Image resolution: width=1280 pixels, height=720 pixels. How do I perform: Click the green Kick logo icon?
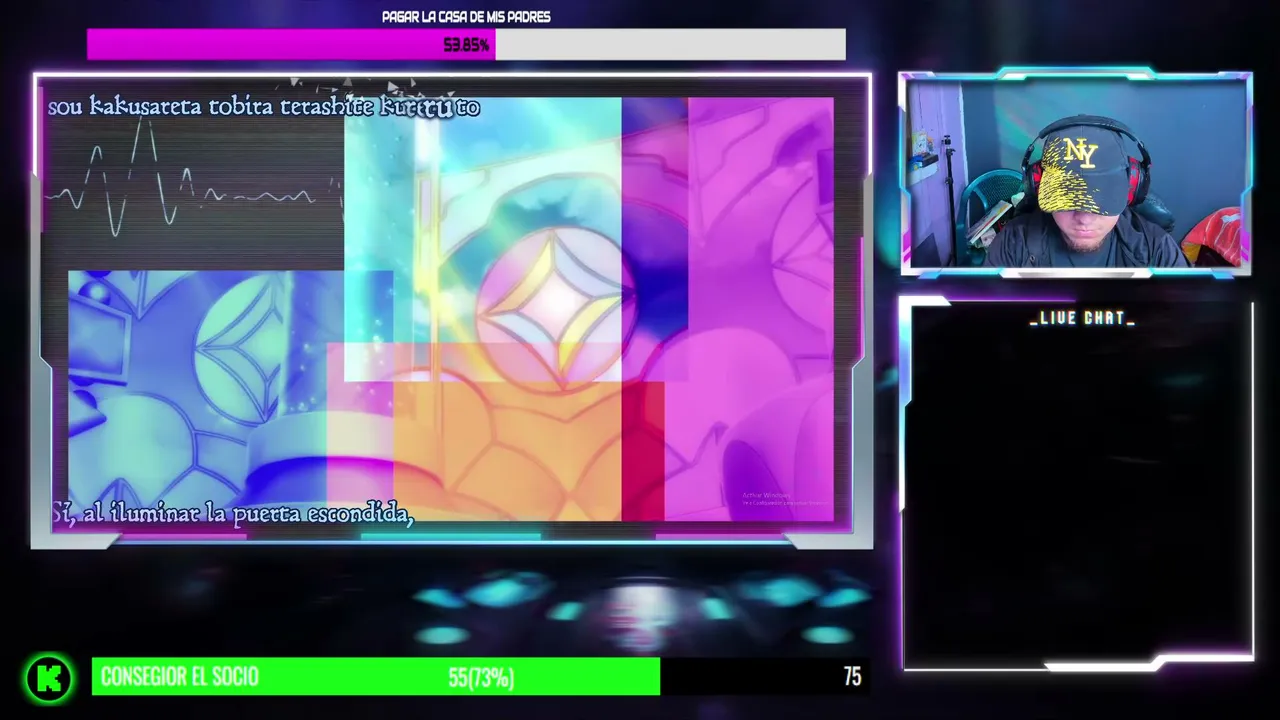click(49, 679)
